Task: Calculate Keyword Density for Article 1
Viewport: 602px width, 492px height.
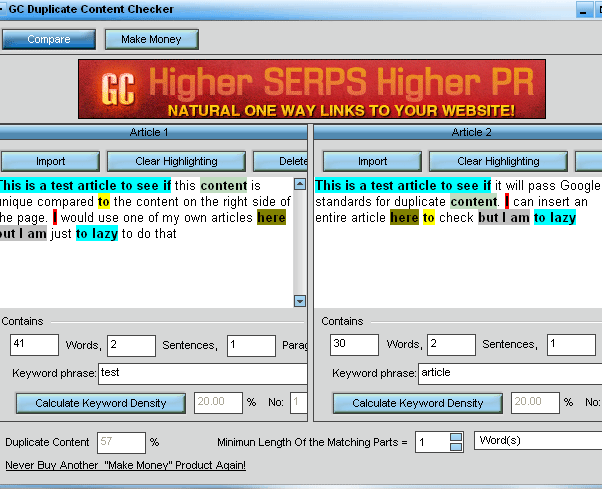Action: [x=101, y=403]
